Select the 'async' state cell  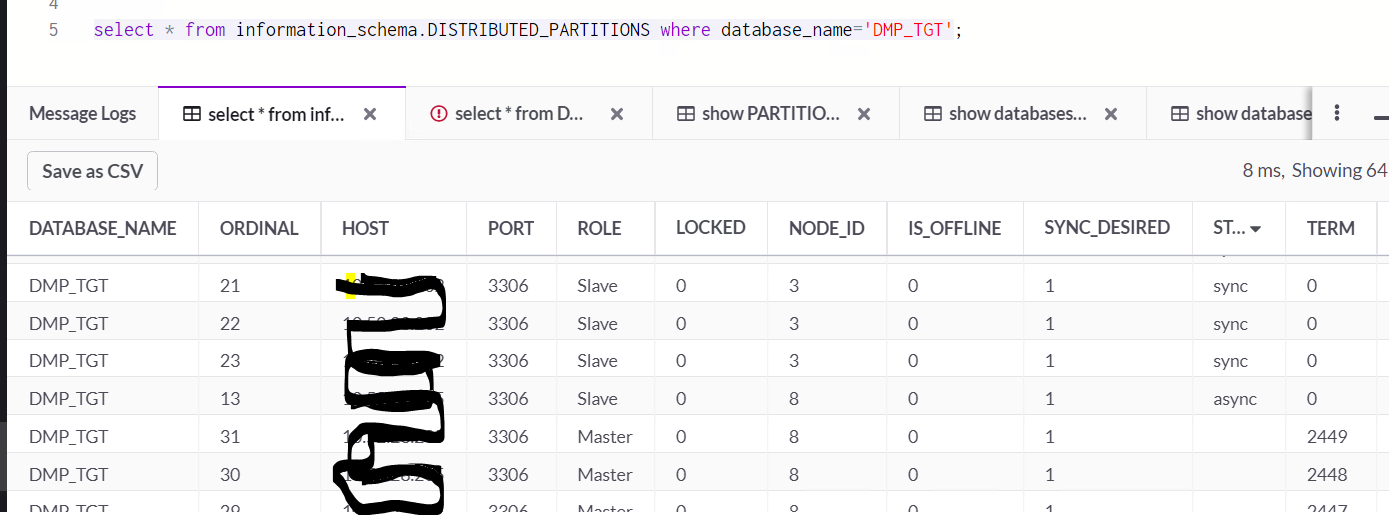(1233, 399)
